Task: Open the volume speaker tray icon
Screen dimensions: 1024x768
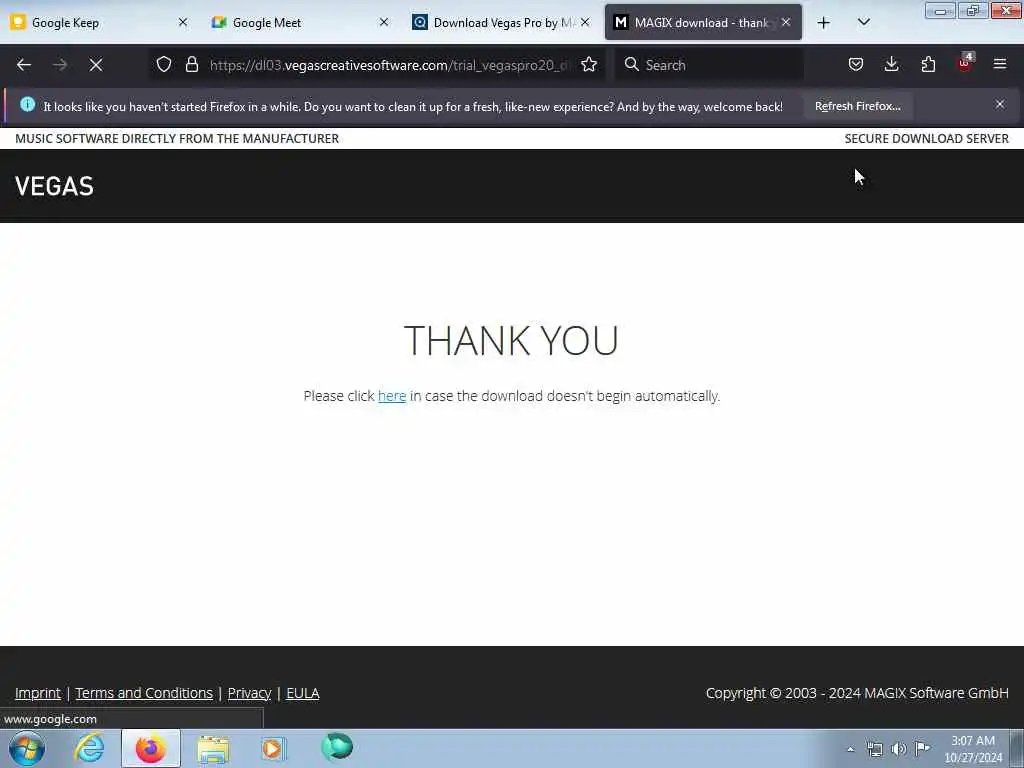Action: click(899, 749)
